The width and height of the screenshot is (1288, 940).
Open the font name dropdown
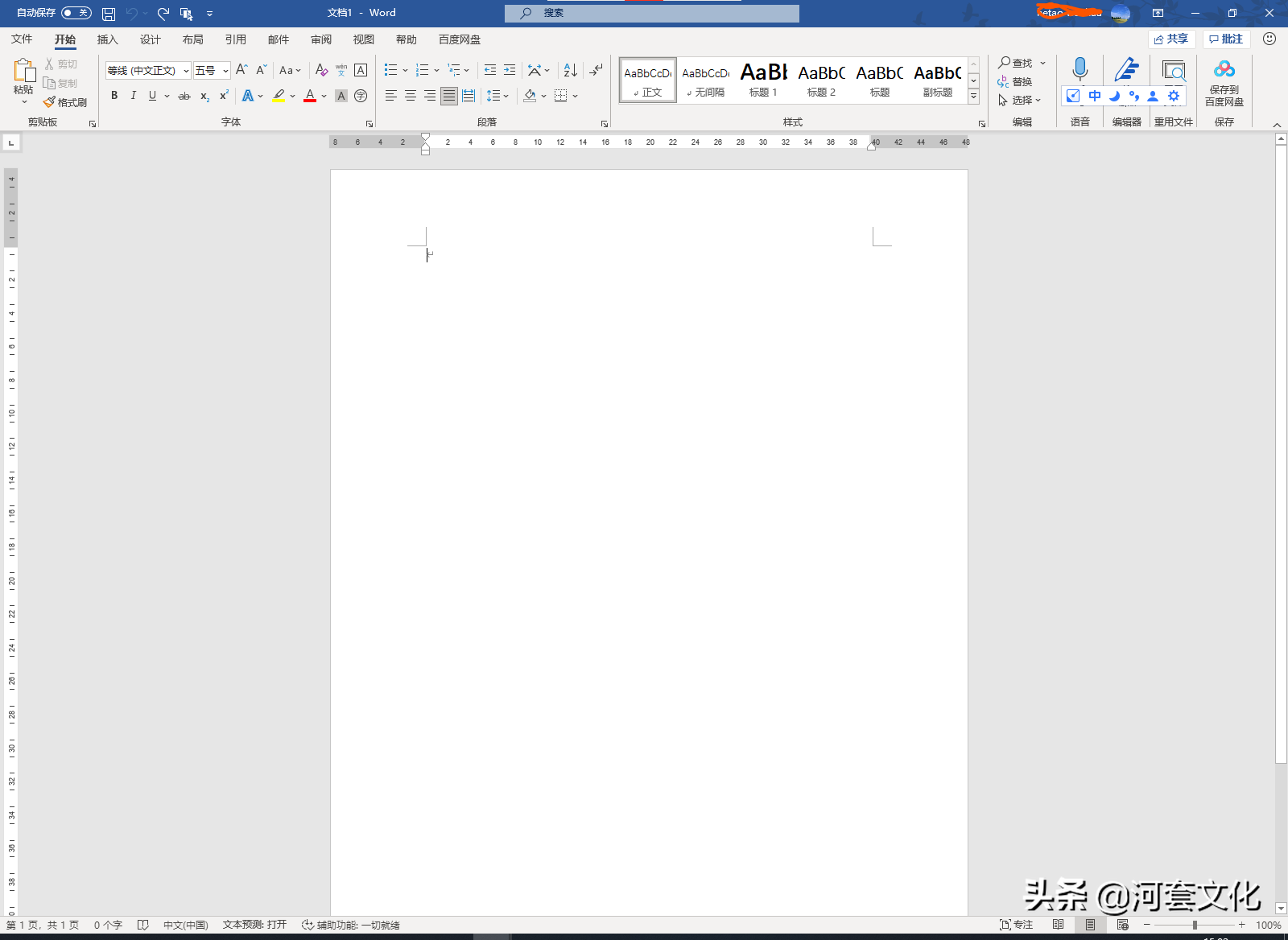click(x=186, y=71)
